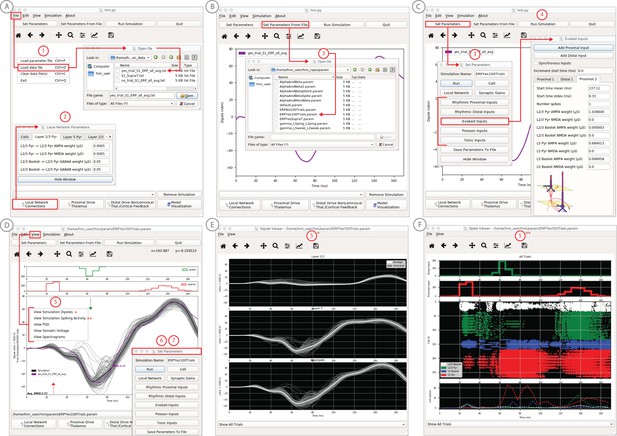
Task: Toggle the Synchronous Inputs checkbox in Evoked Inputs
Action: click(x=536, y=63)
